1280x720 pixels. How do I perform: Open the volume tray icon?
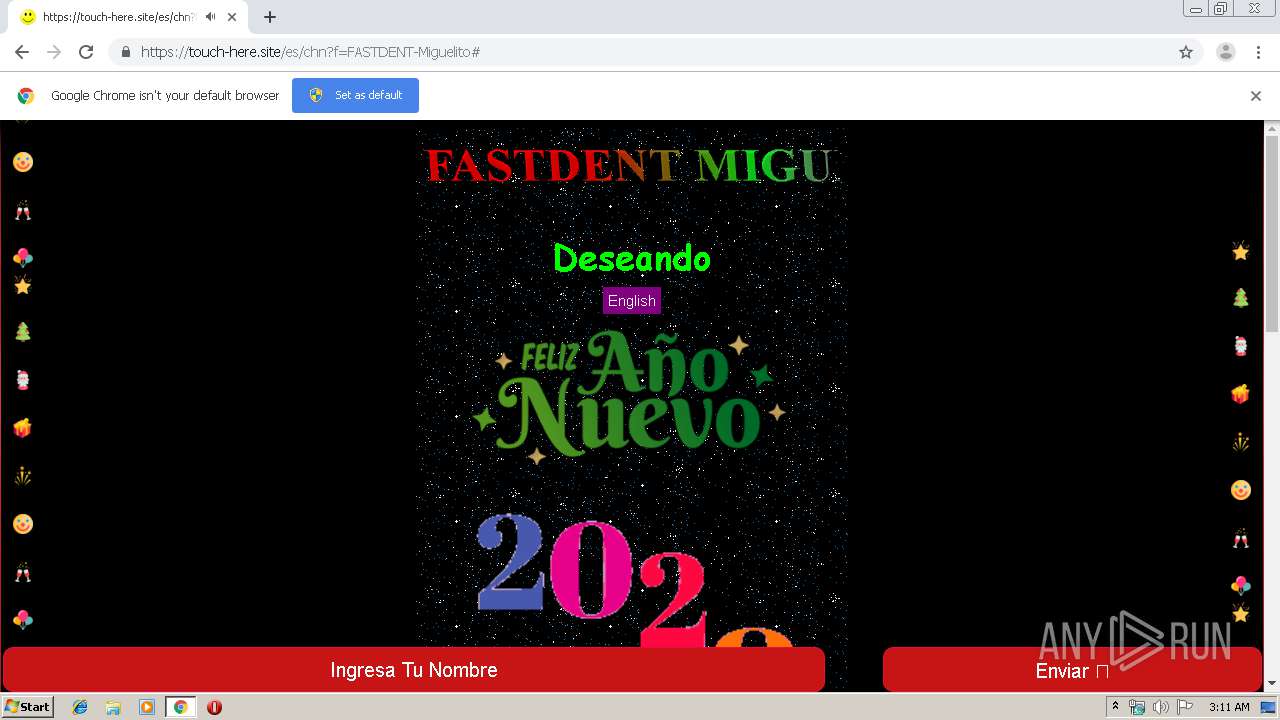pos(1160,707)
